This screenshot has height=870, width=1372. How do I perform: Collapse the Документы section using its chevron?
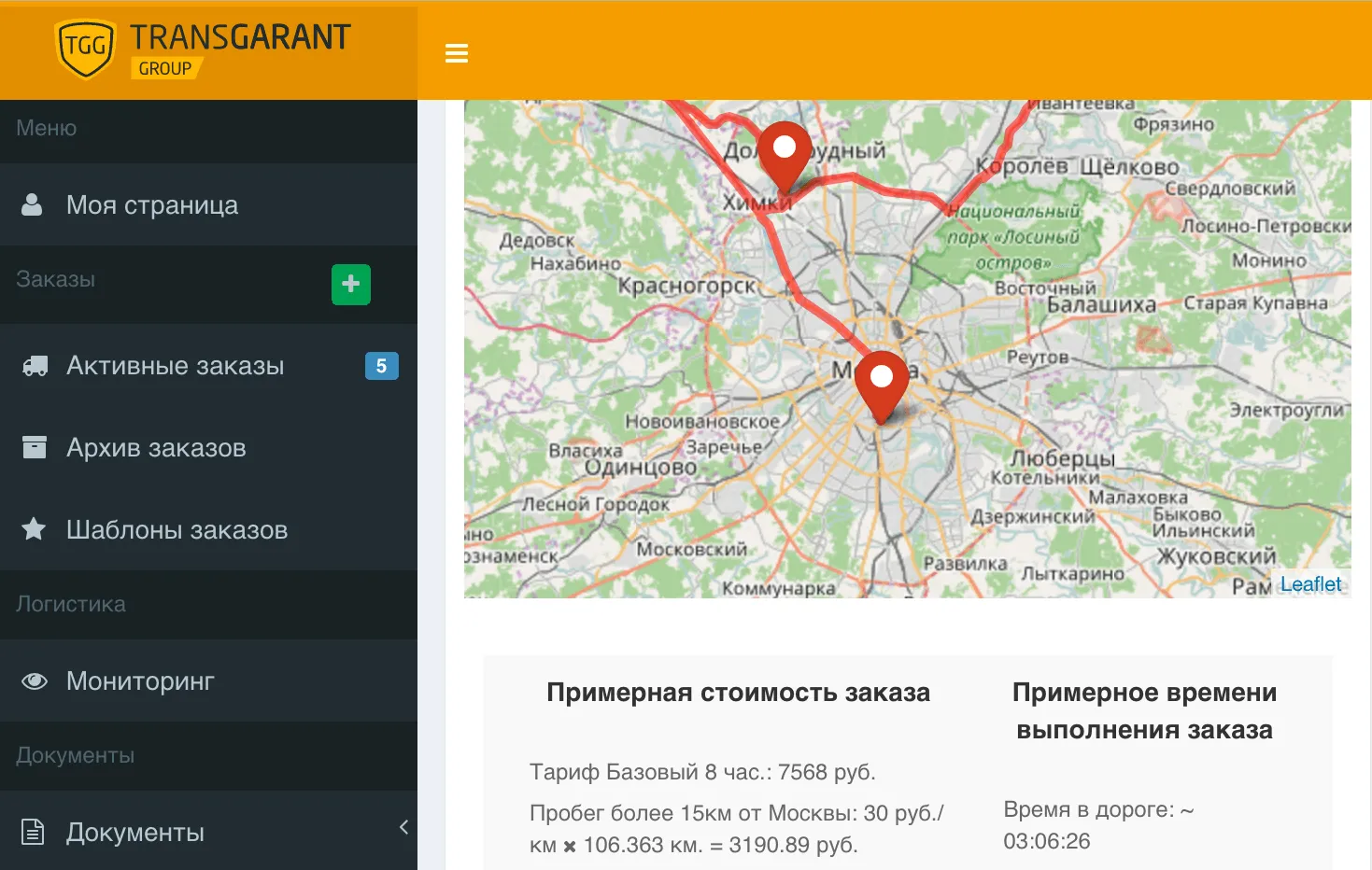(x=403, y=826)
